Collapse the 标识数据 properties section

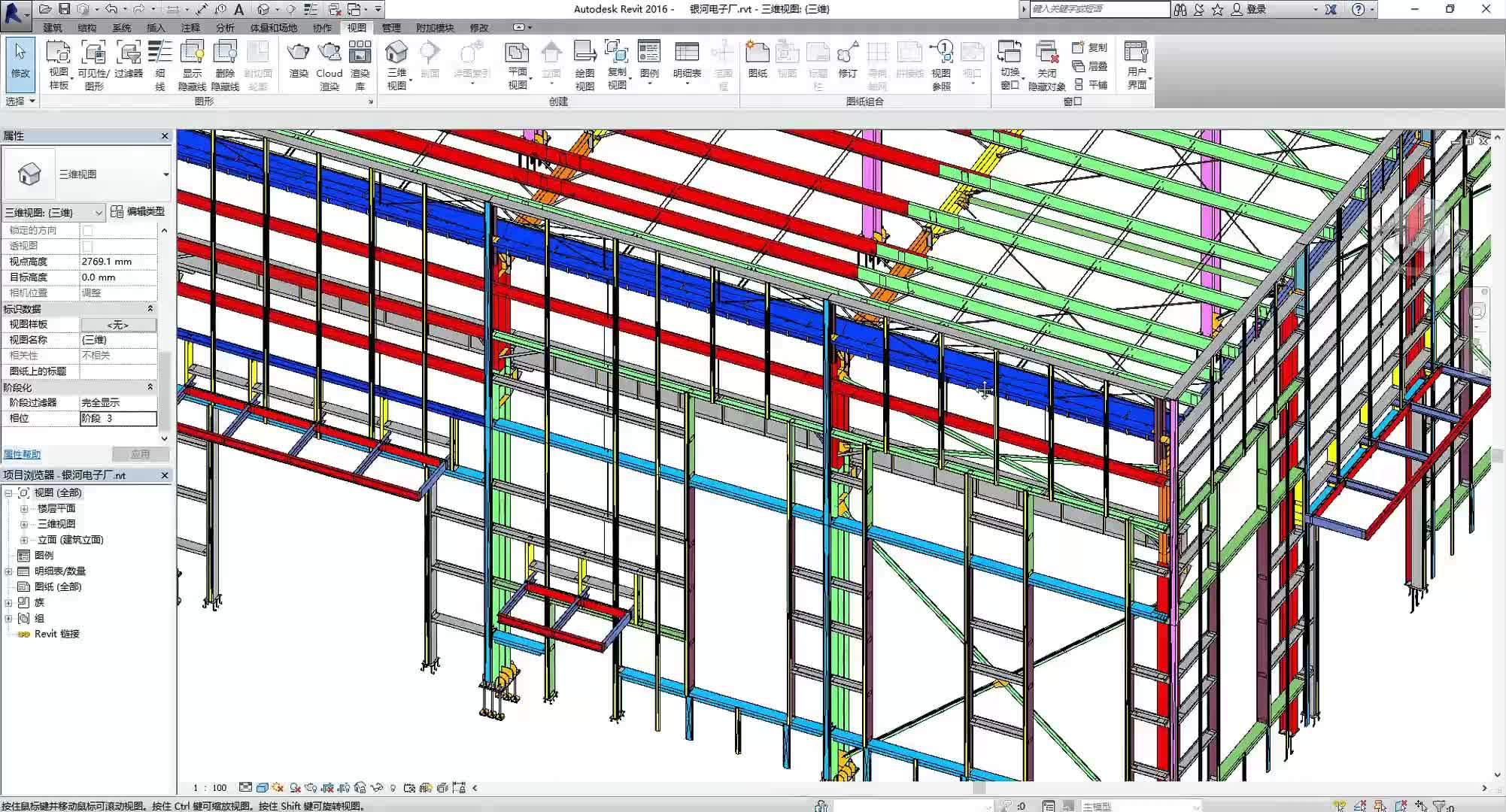(150, 308)
